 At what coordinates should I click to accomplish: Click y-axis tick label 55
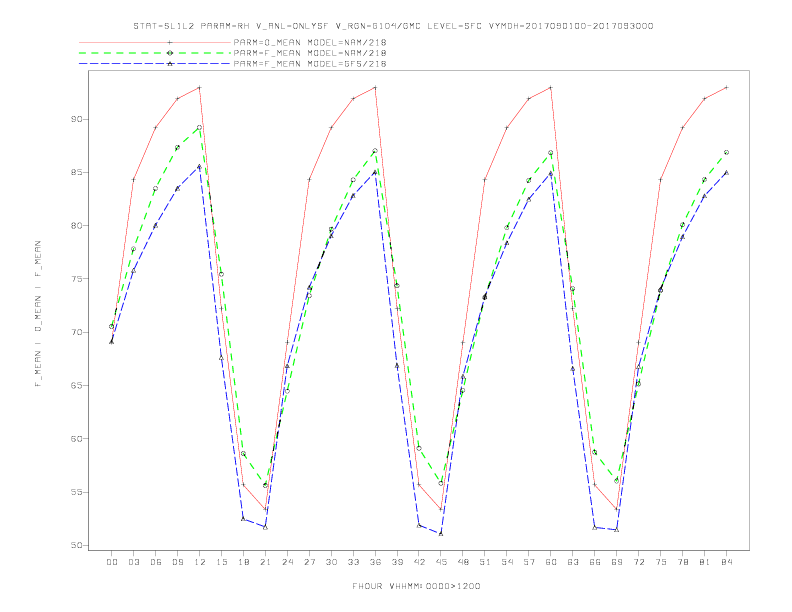77,492
